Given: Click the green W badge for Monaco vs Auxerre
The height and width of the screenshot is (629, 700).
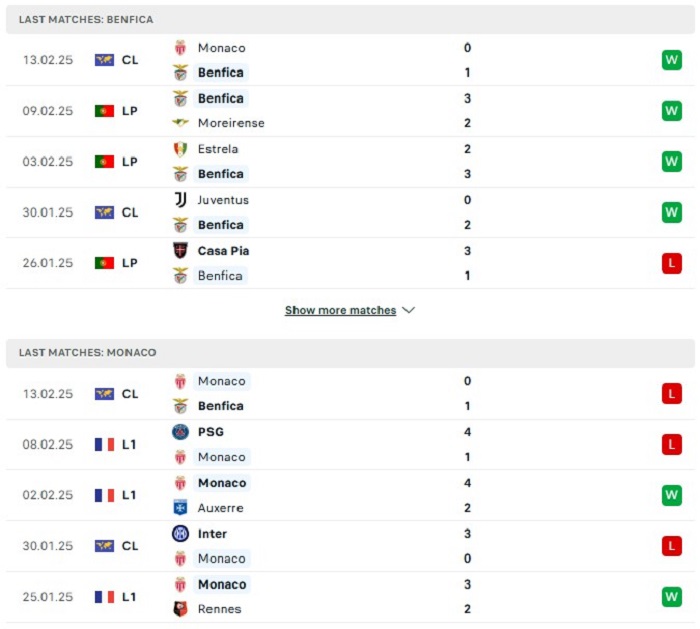Looking at the screenshot, I should [x=672, y=495].
